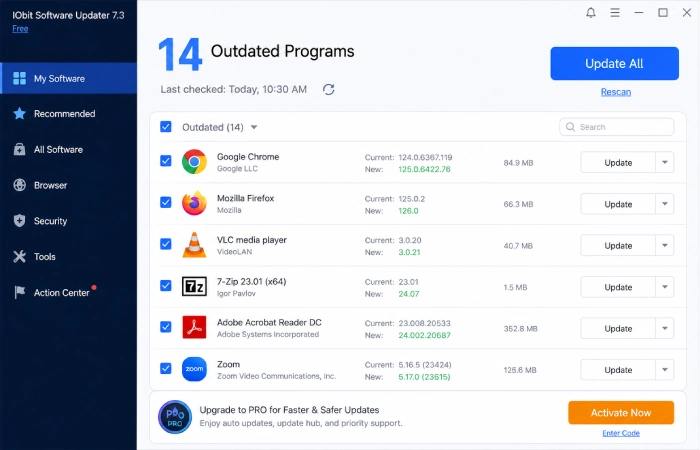Open update options arrow for VLC media player
Image resolution: width=700 pixels, height=450 pixels.
(x=665, y=245)
